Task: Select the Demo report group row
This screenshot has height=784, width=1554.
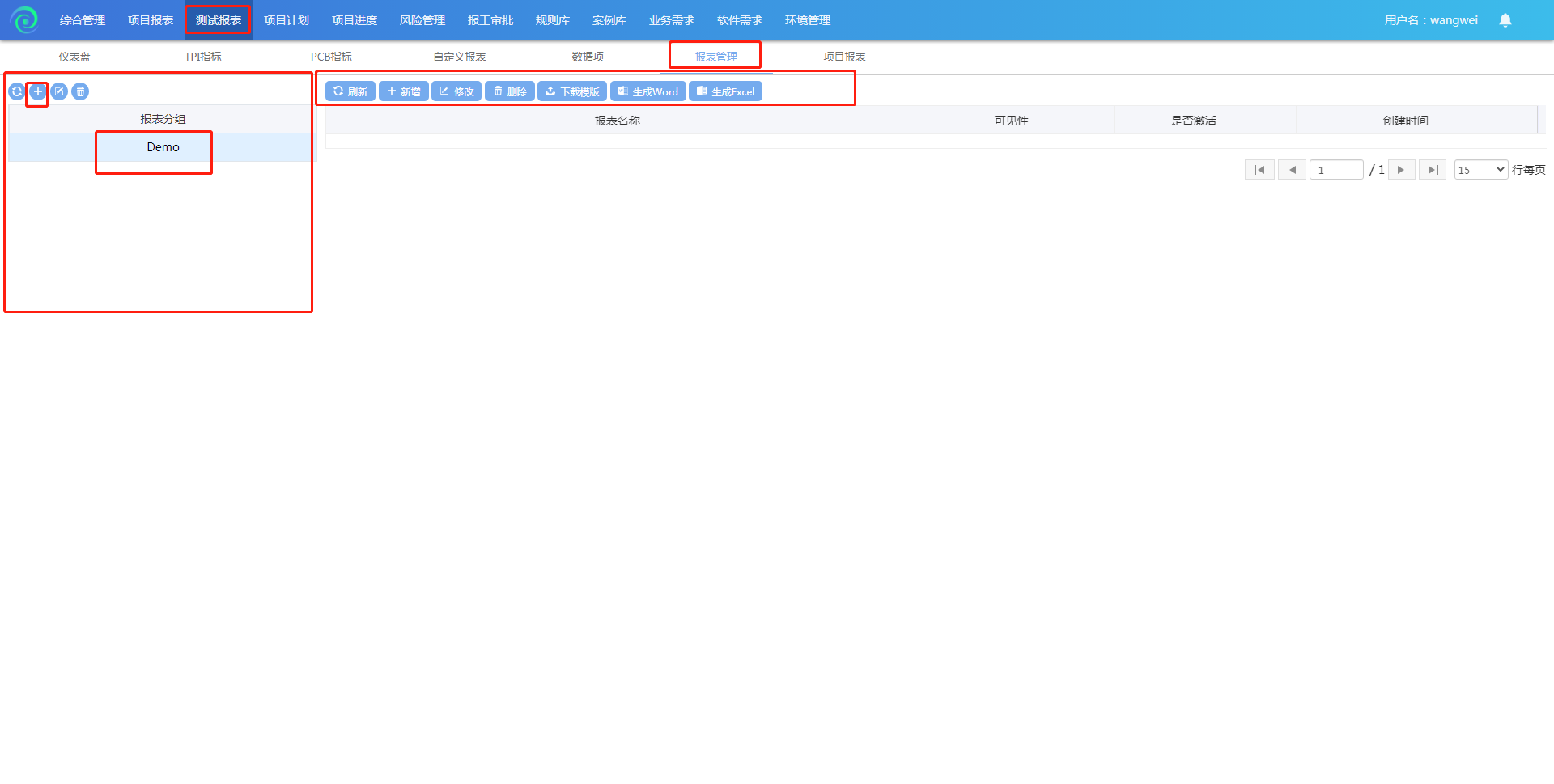Action: (x=163, y=147)
